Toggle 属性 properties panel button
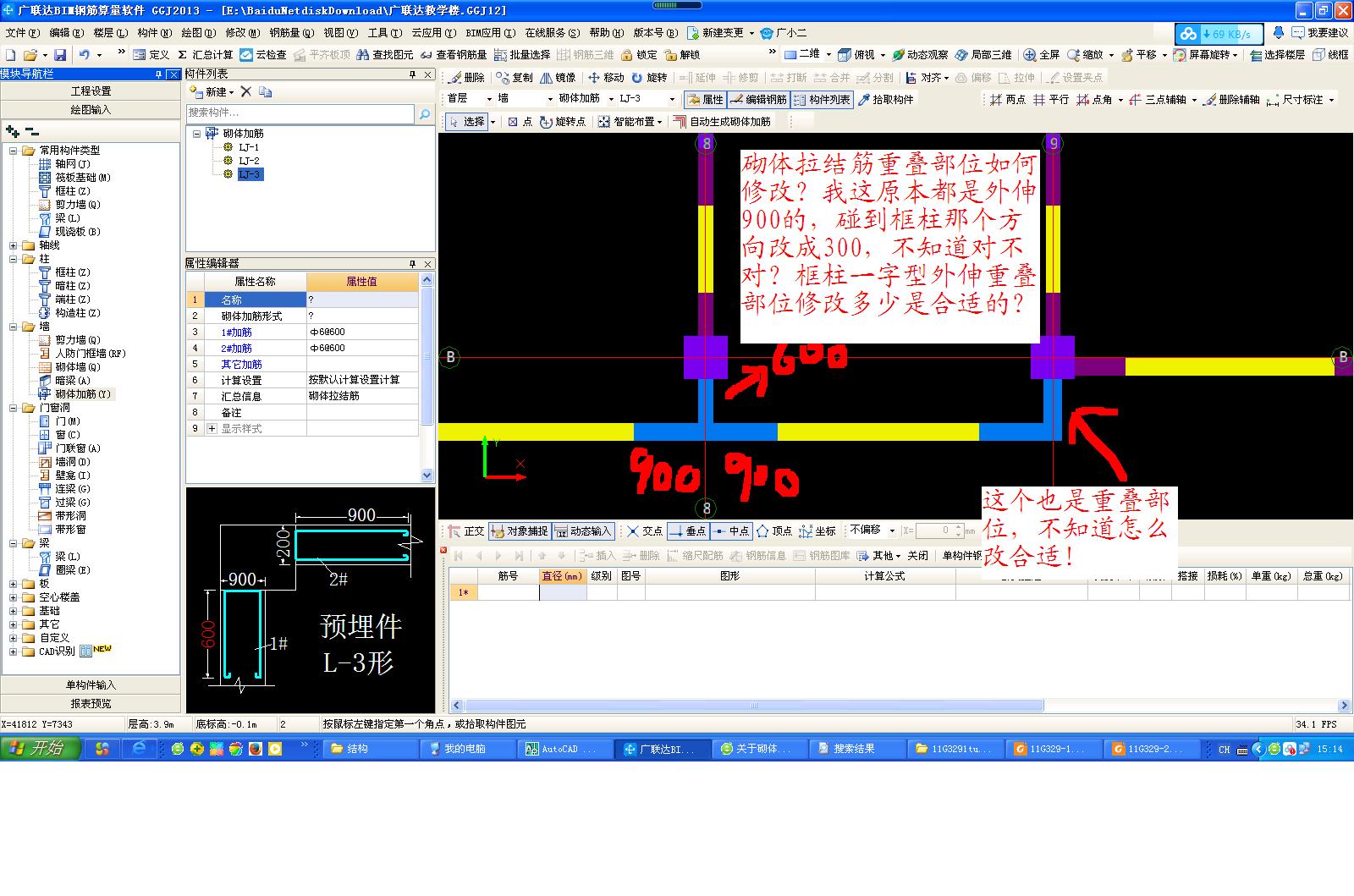The height and width of the screenshot is (896, 1354). pos(705,99)
